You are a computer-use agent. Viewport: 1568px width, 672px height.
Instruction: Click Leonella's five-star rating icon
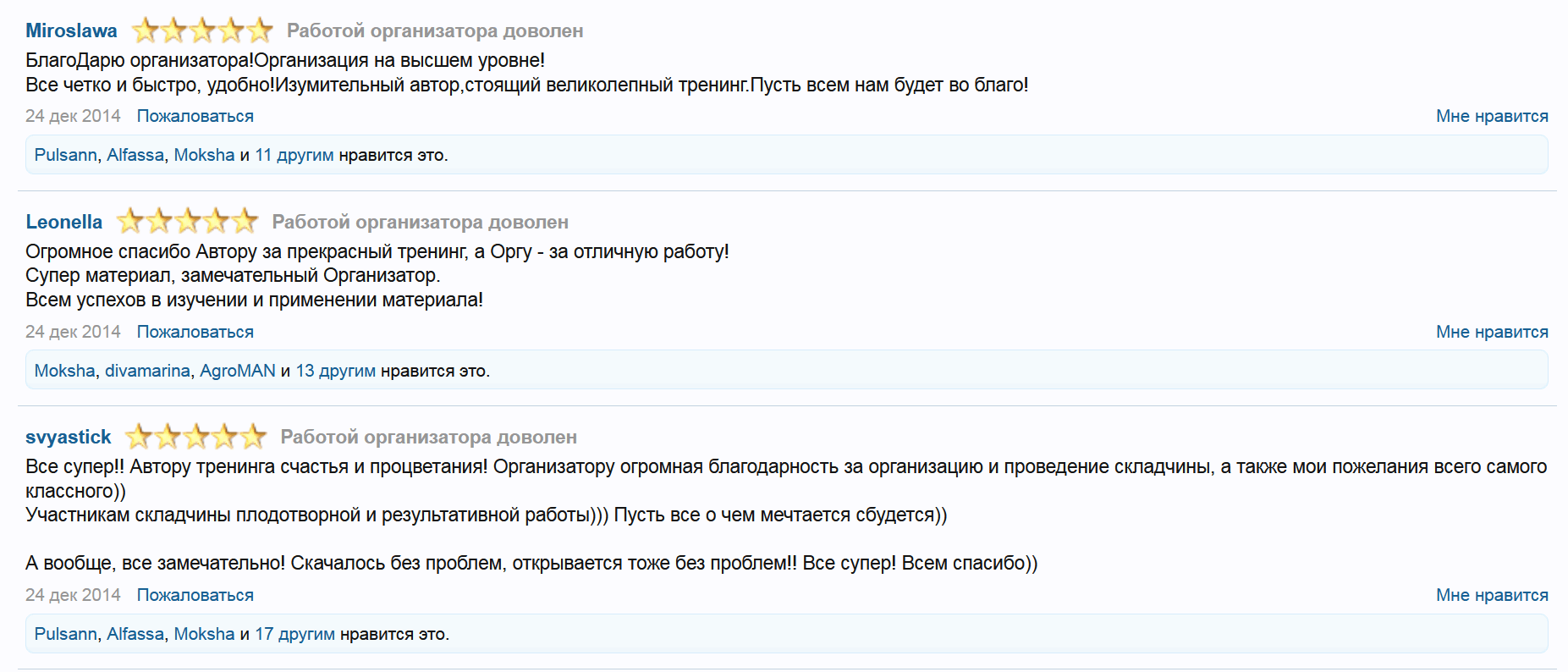(x=187, y=222)
